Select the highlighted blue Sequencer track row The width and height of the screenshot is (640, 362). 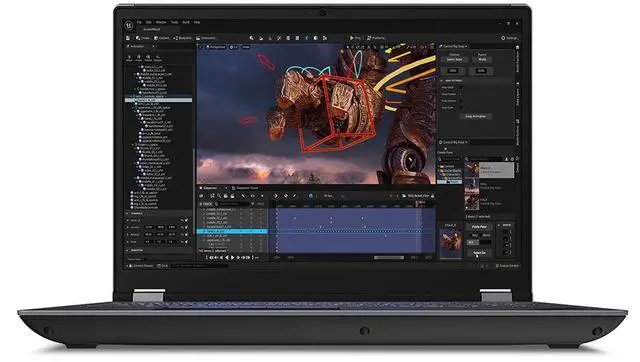click(x=232, y=231)
